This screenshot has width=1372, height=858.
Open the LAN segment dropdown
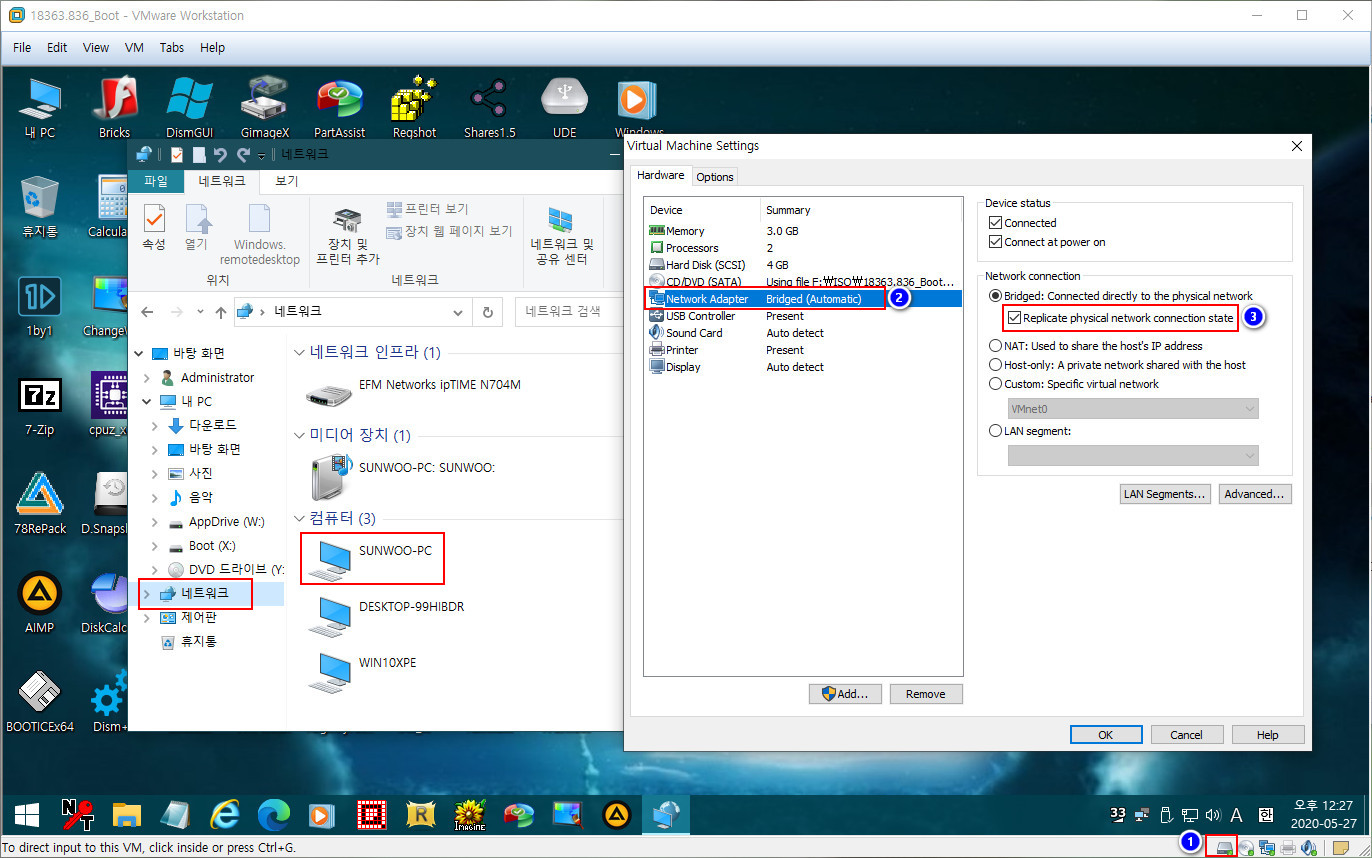point(1133,455)
